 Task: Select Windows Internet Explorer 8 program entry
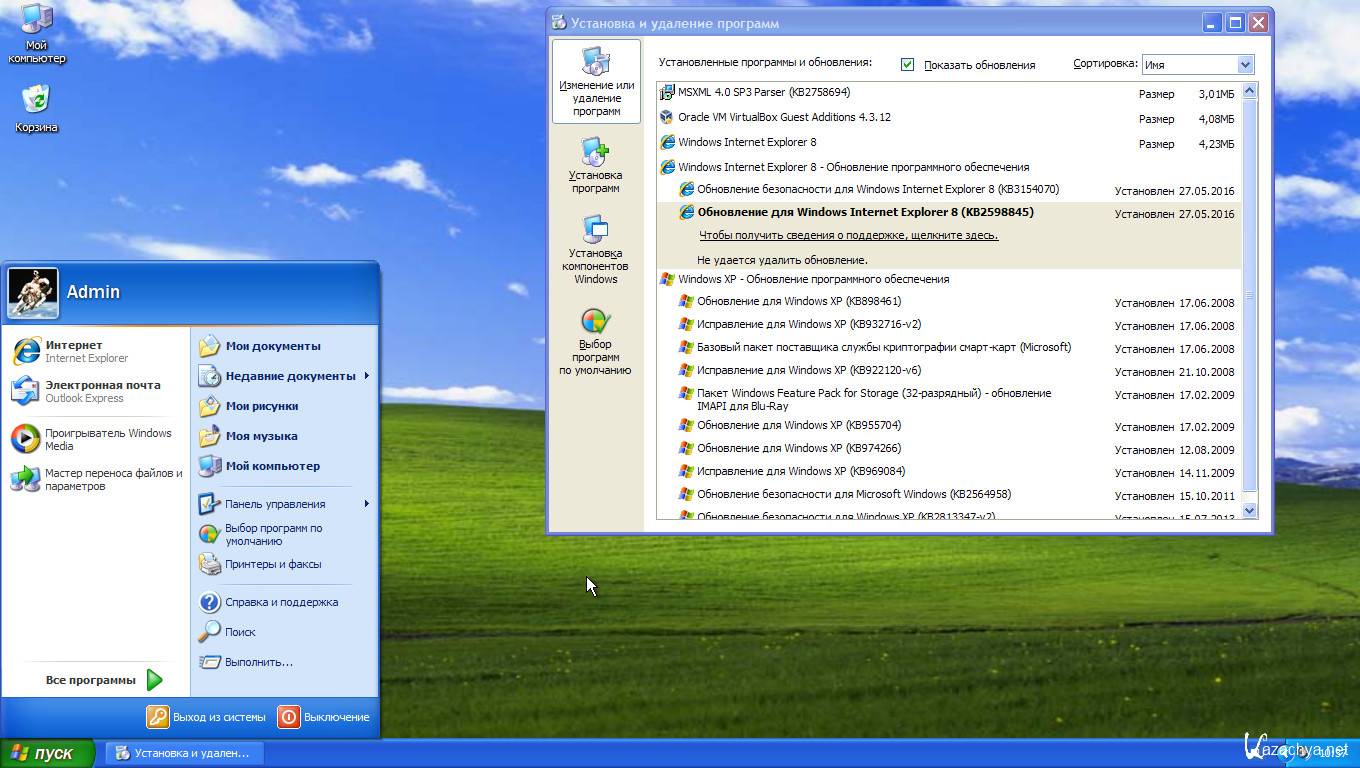[x=948, y=143]
